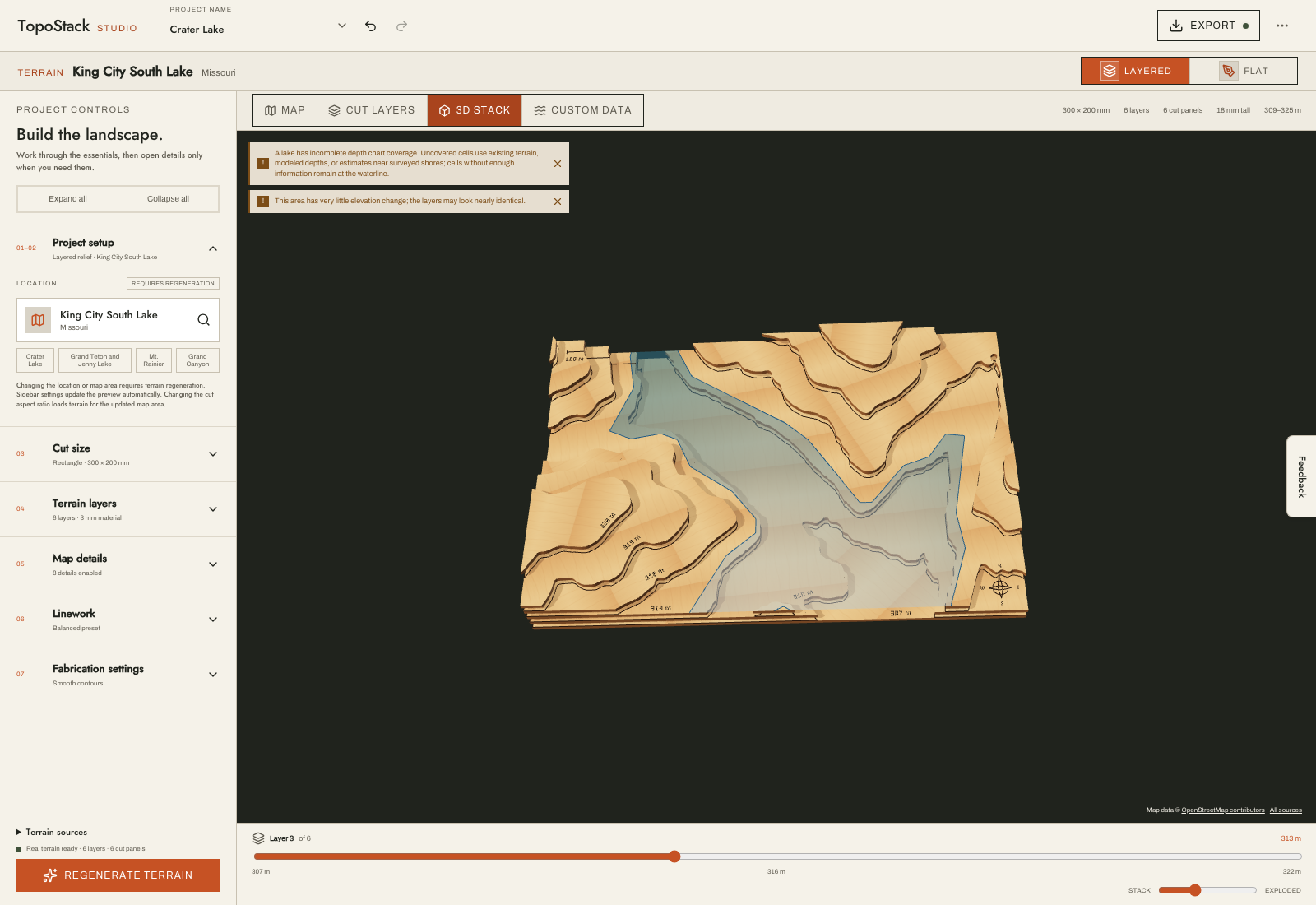Switch to the CUT LAYERS tab
Viewport: 1316px width, 905px height.
372,110
